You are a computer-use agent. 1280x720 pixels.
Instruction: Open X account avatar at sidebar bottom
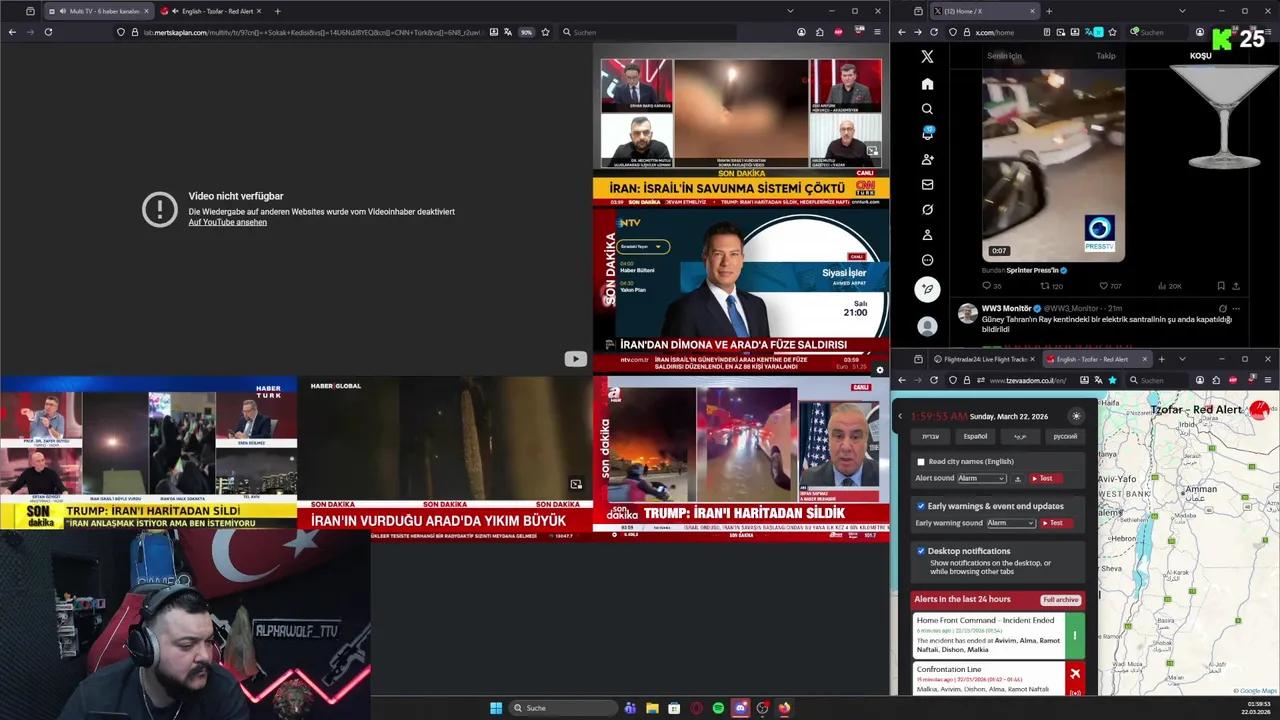point(927,326)
